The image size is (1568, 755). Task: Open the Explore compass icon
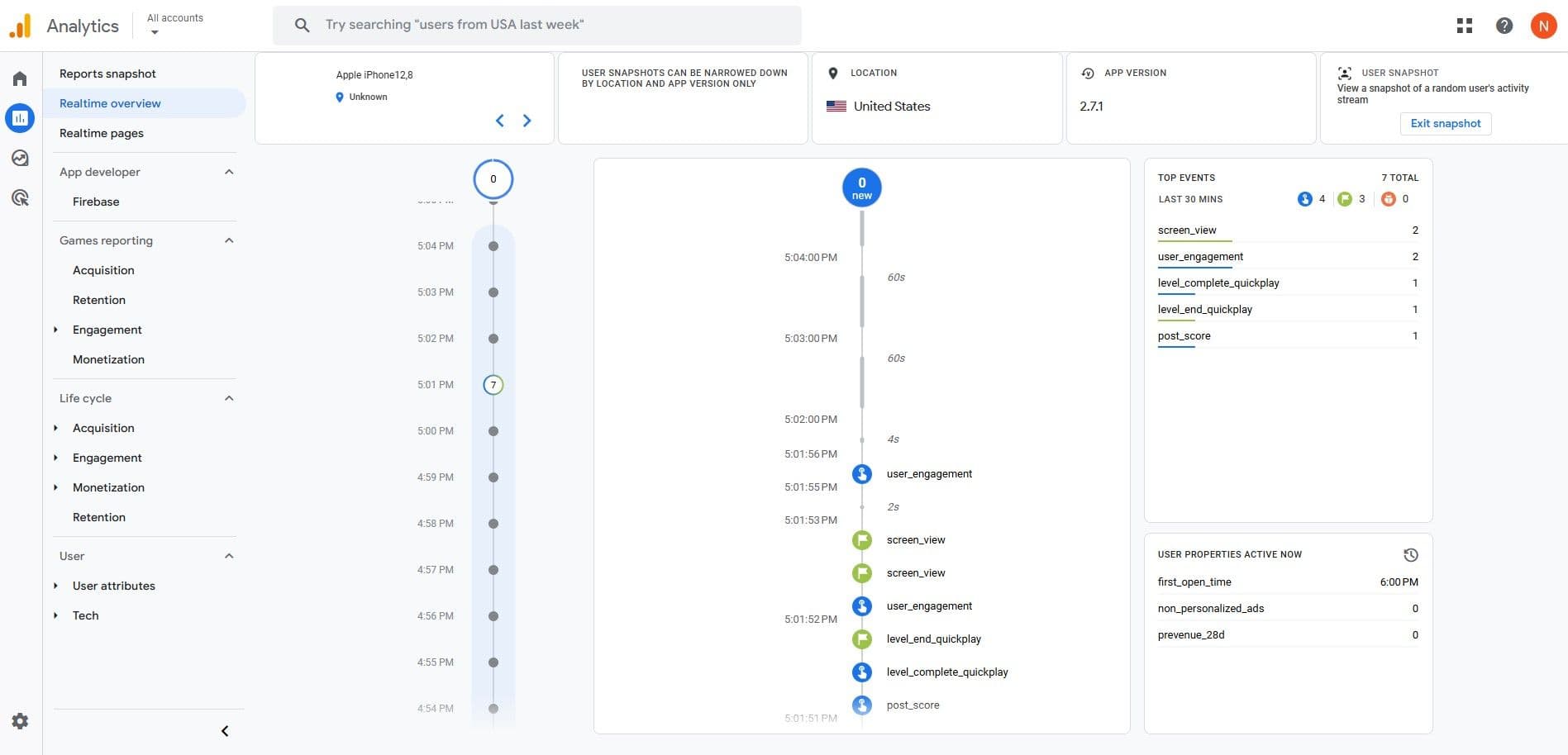19,157
